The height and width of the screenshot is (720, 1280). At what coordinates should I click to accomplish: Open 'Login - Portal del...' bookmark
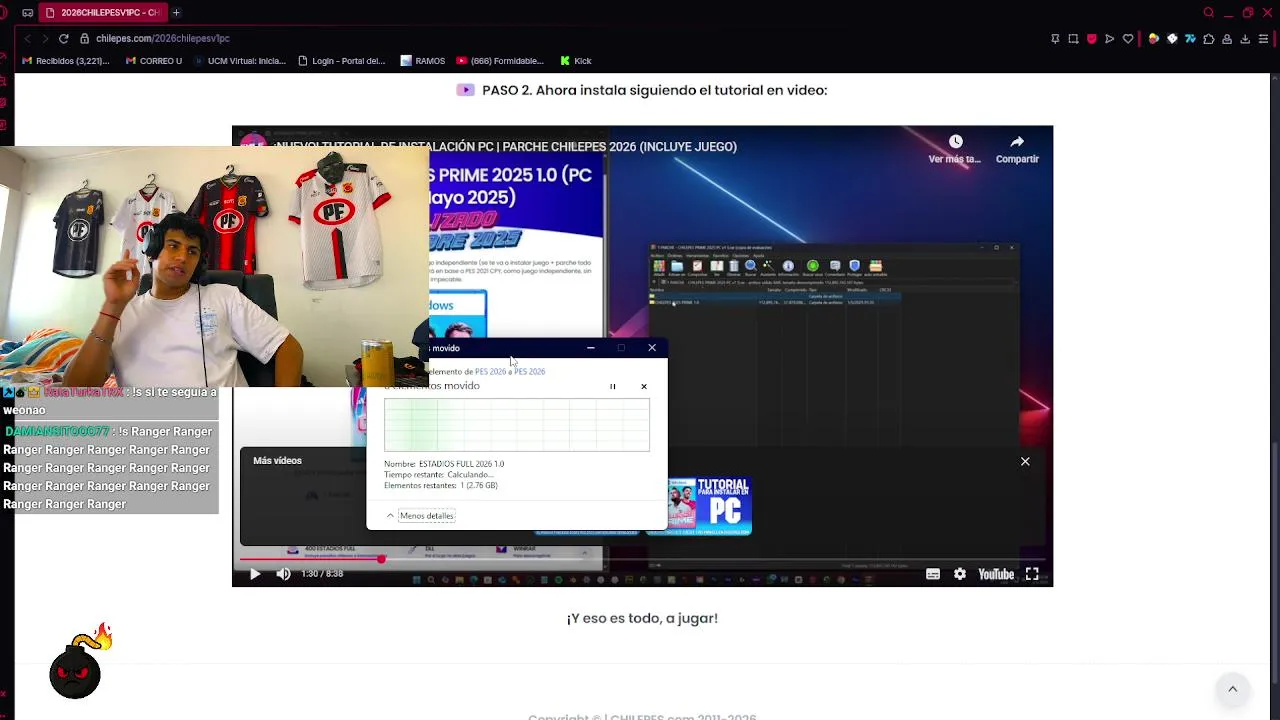(x=342, y=61)
